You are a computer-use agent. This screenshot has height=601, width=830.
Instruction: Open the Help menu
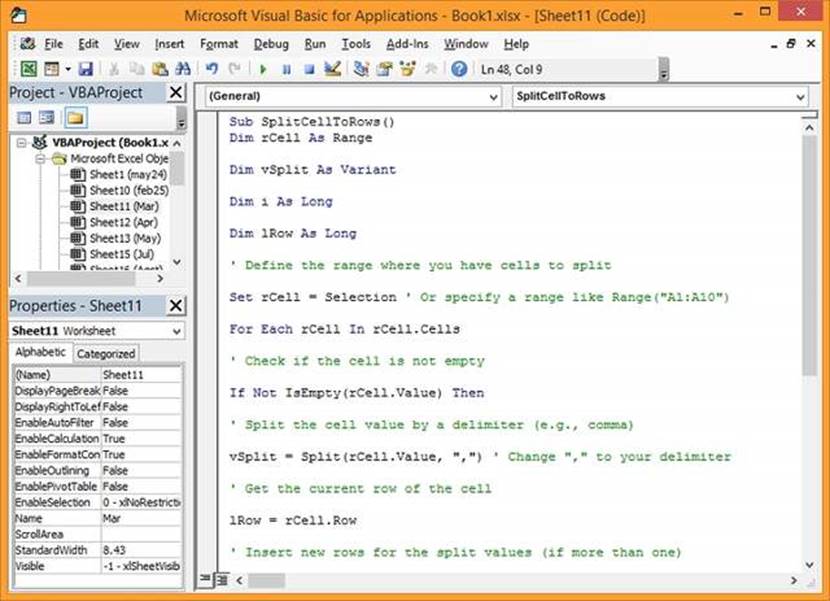(x=516, y=44)
